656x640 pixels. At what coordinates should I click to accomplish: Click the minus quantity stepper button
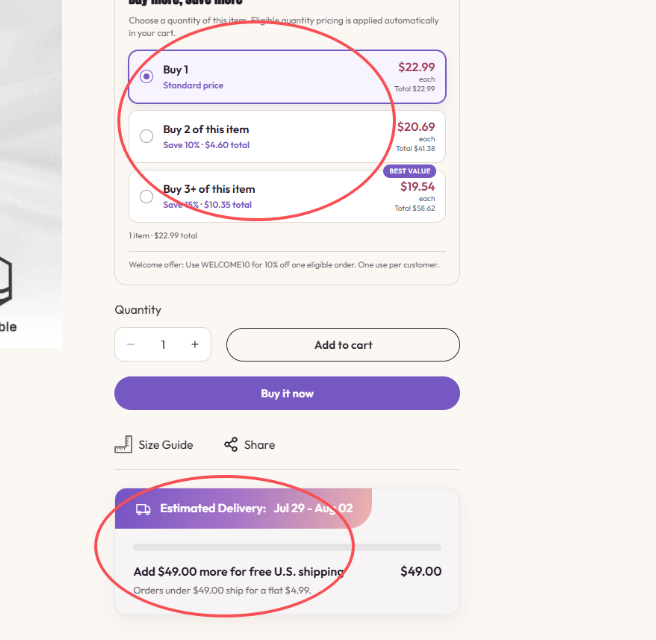(131, 344)
